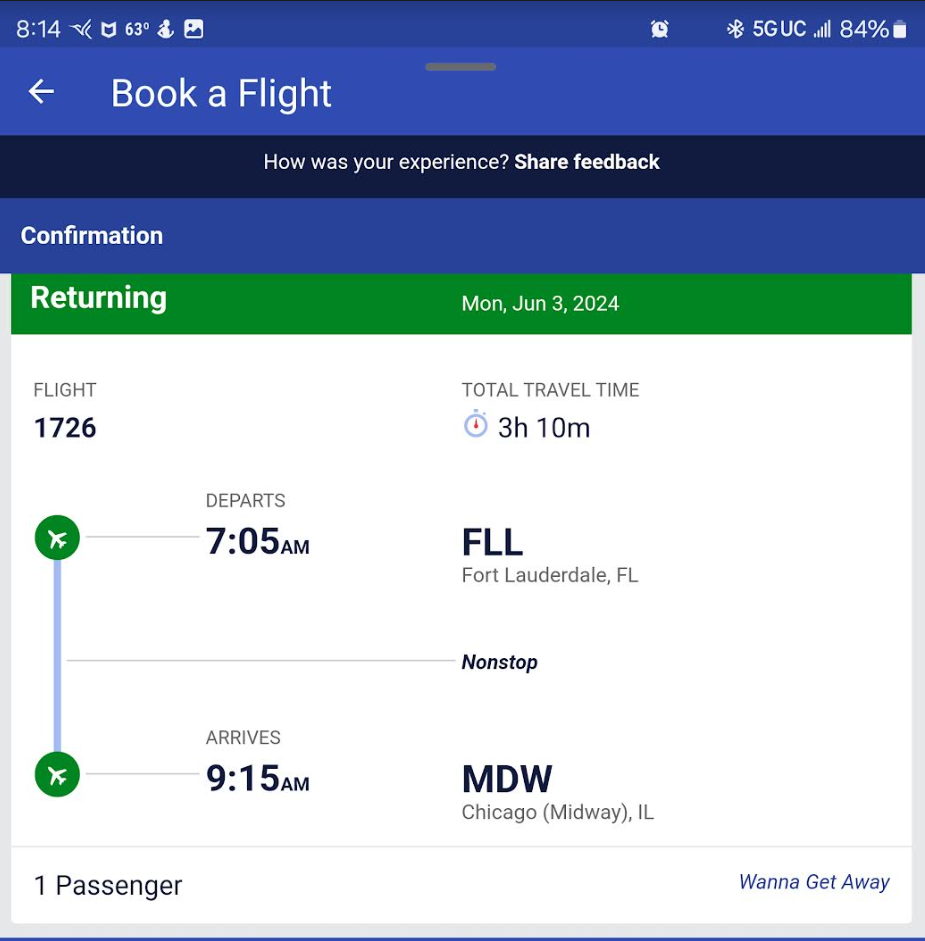Image resolution: width=925 pixels, height=941 pixels.
Task: Tap the Returning flight header bar
Action: [461, 303]
